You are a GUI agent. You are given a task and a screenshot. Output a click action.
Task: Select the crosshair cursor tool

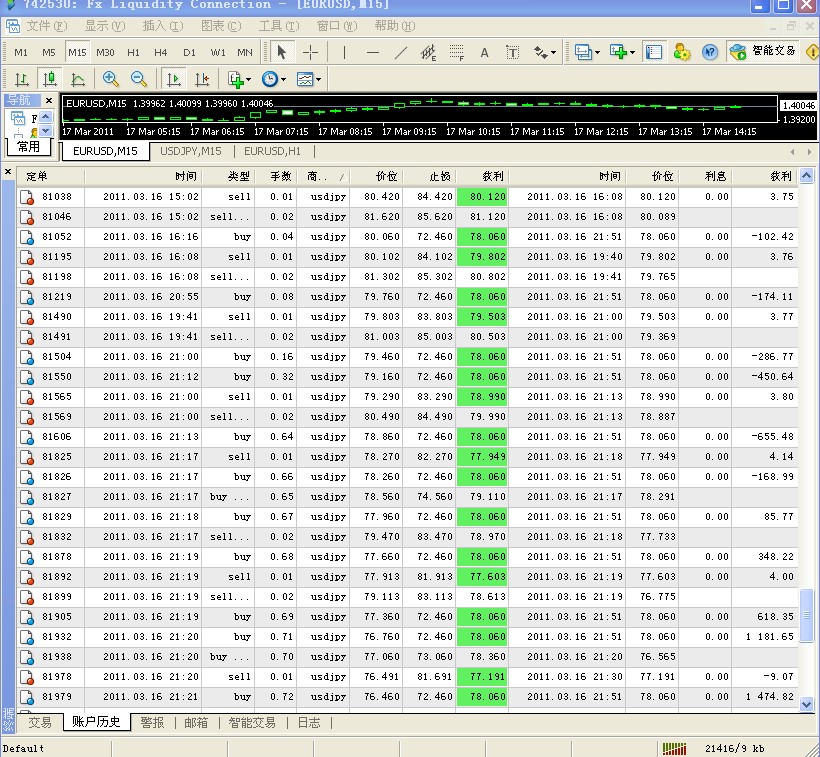point(311,52)
